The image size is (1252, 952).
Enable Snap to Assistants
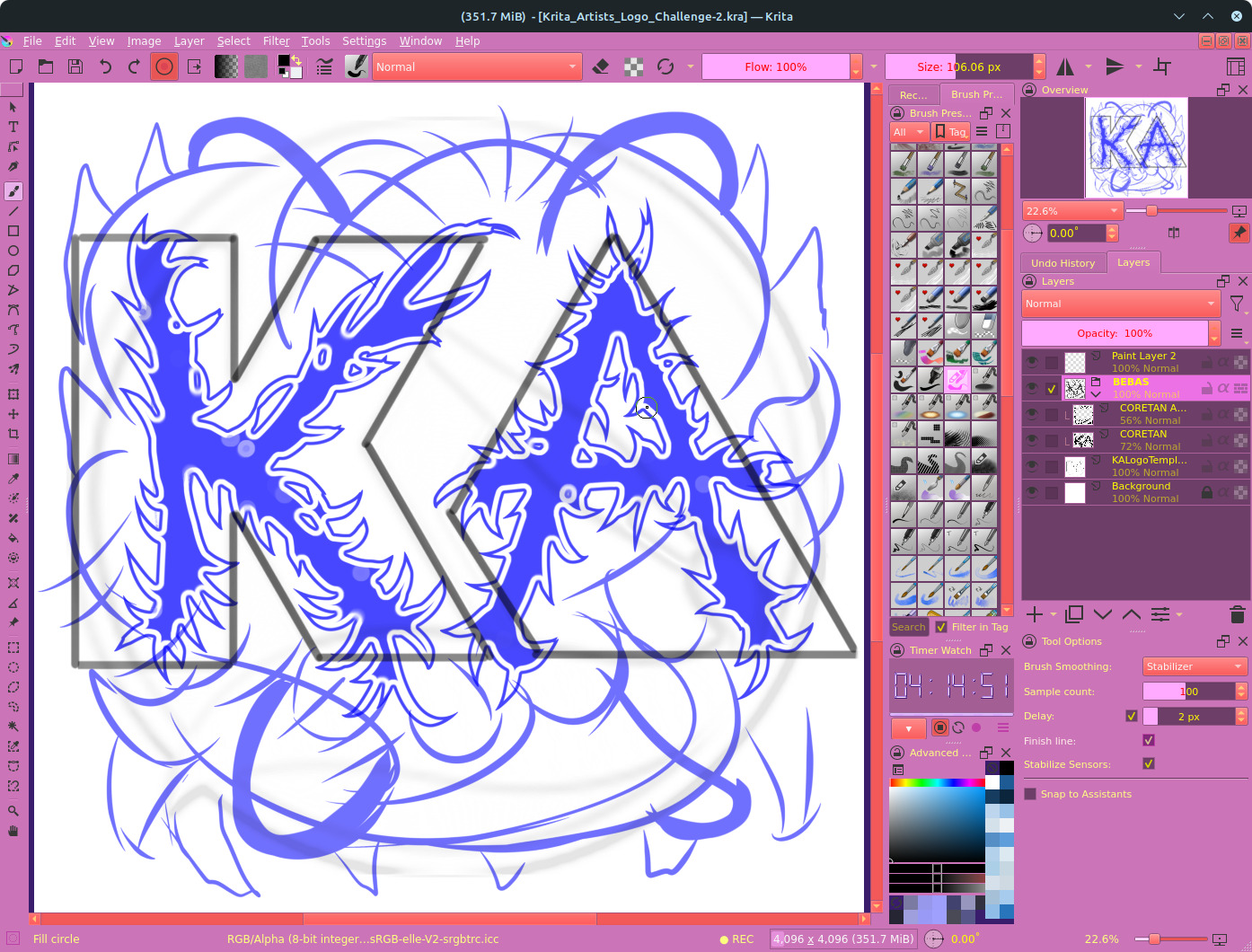coord(1030,794)
